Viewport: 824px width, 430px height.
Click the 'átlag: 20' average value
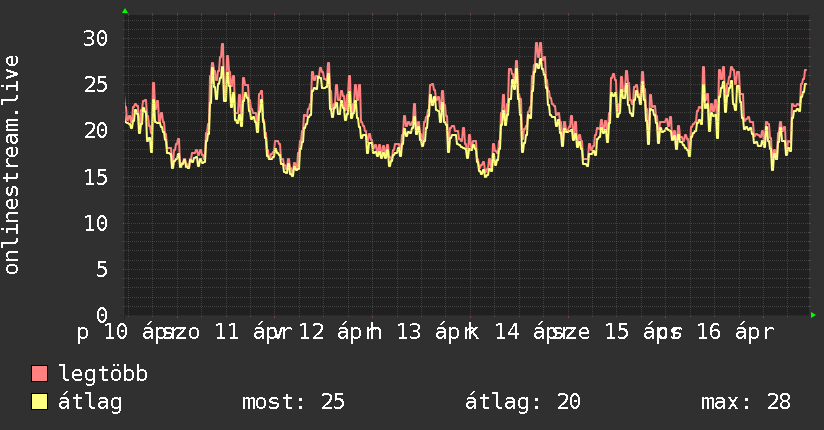(523, 402)
